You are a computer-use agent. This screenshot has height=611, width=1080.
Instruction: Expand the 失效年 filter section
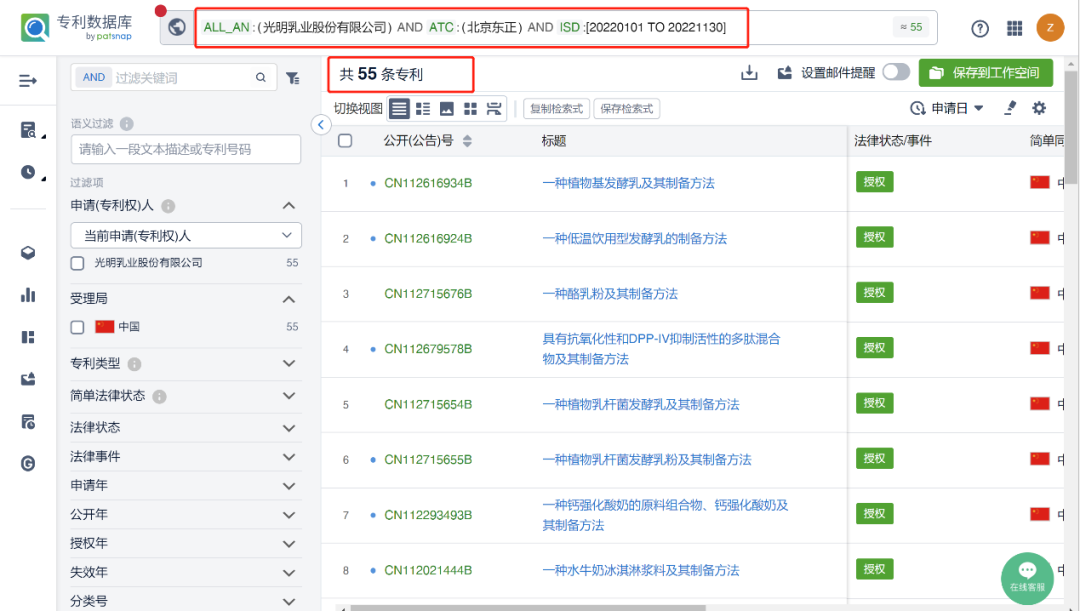289,572
